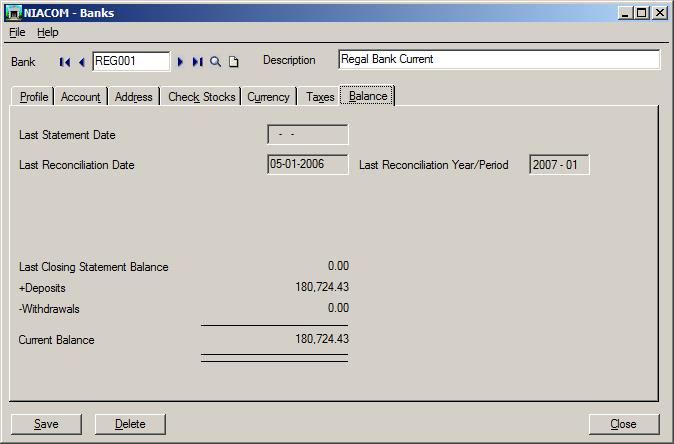Click the Save button
Image resolution: width=674 pixels, height=444 pixels.
tap(46, 424)
